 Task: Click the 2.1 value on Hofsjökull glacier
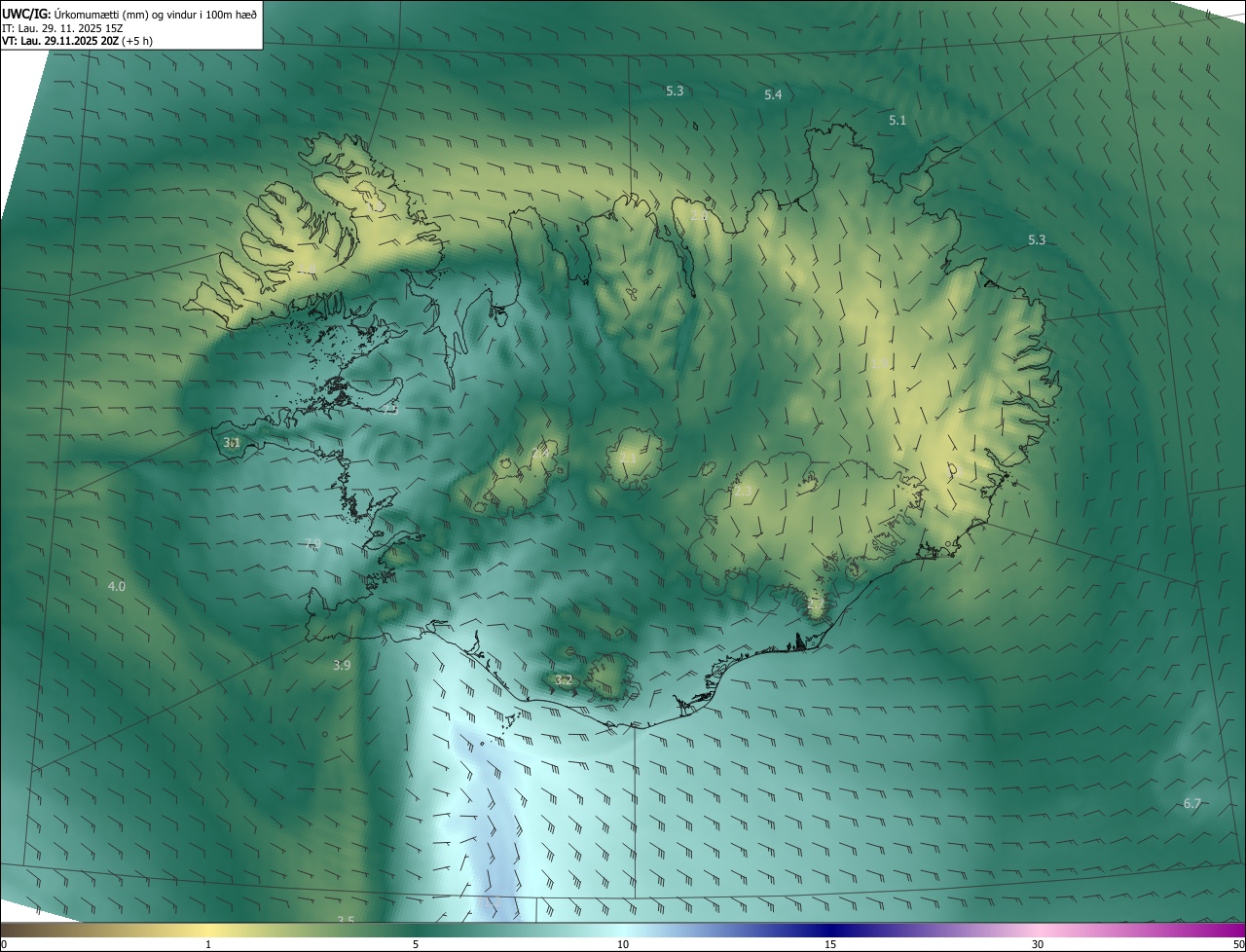point(628,458)
